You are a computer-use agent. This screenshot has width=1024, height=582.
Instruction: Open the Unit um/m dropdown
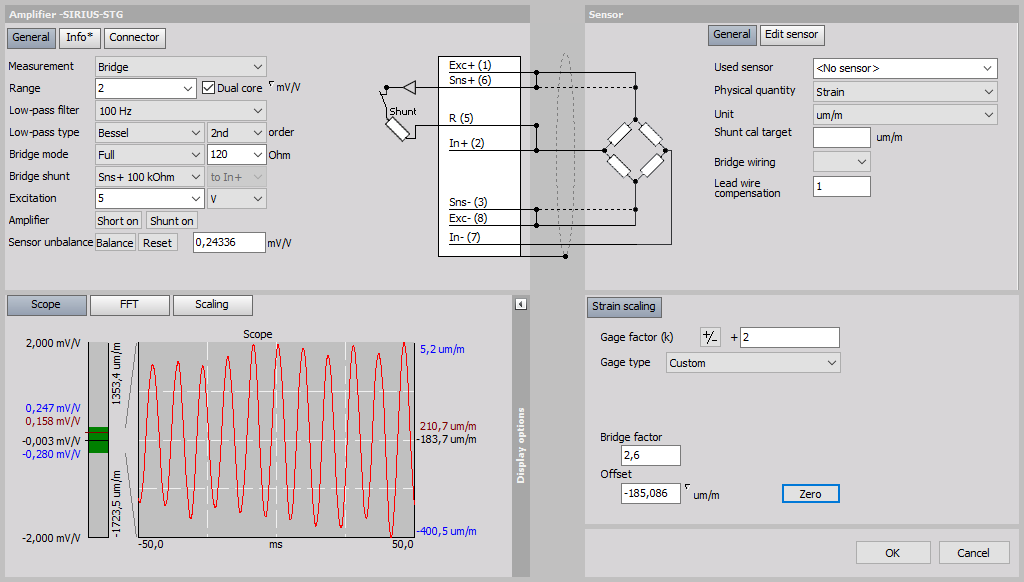point(904,115)
